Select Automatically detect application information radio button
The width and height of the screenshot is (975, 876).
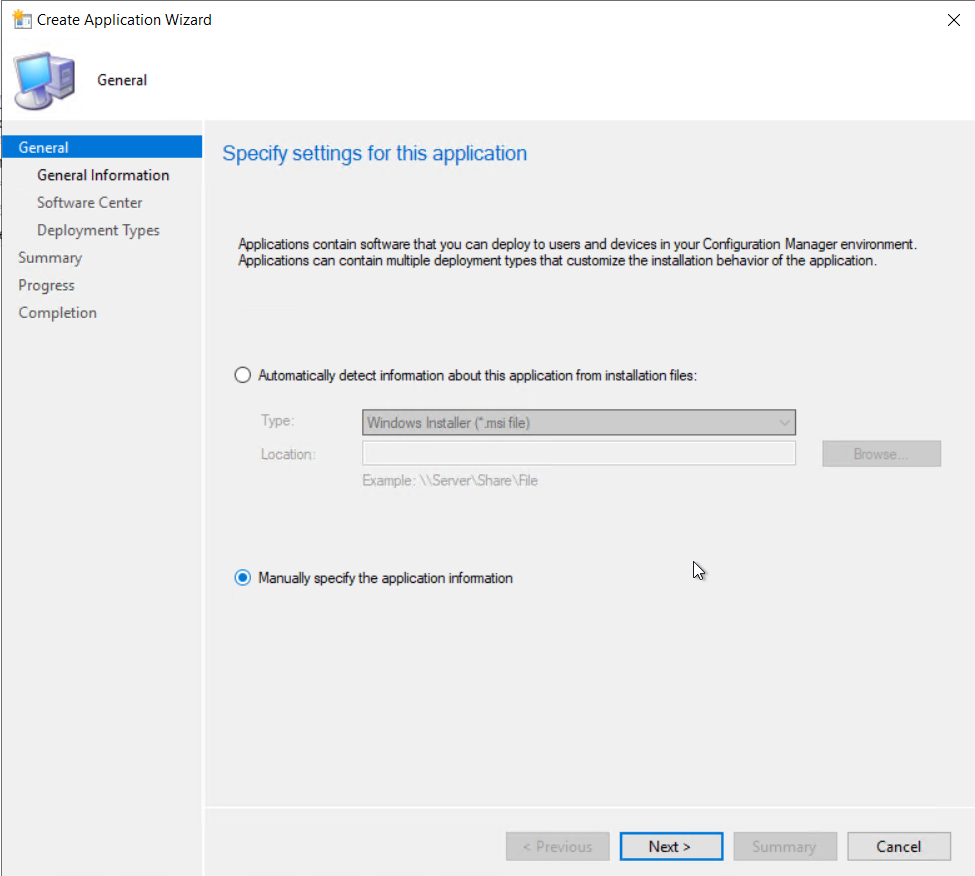242,375
